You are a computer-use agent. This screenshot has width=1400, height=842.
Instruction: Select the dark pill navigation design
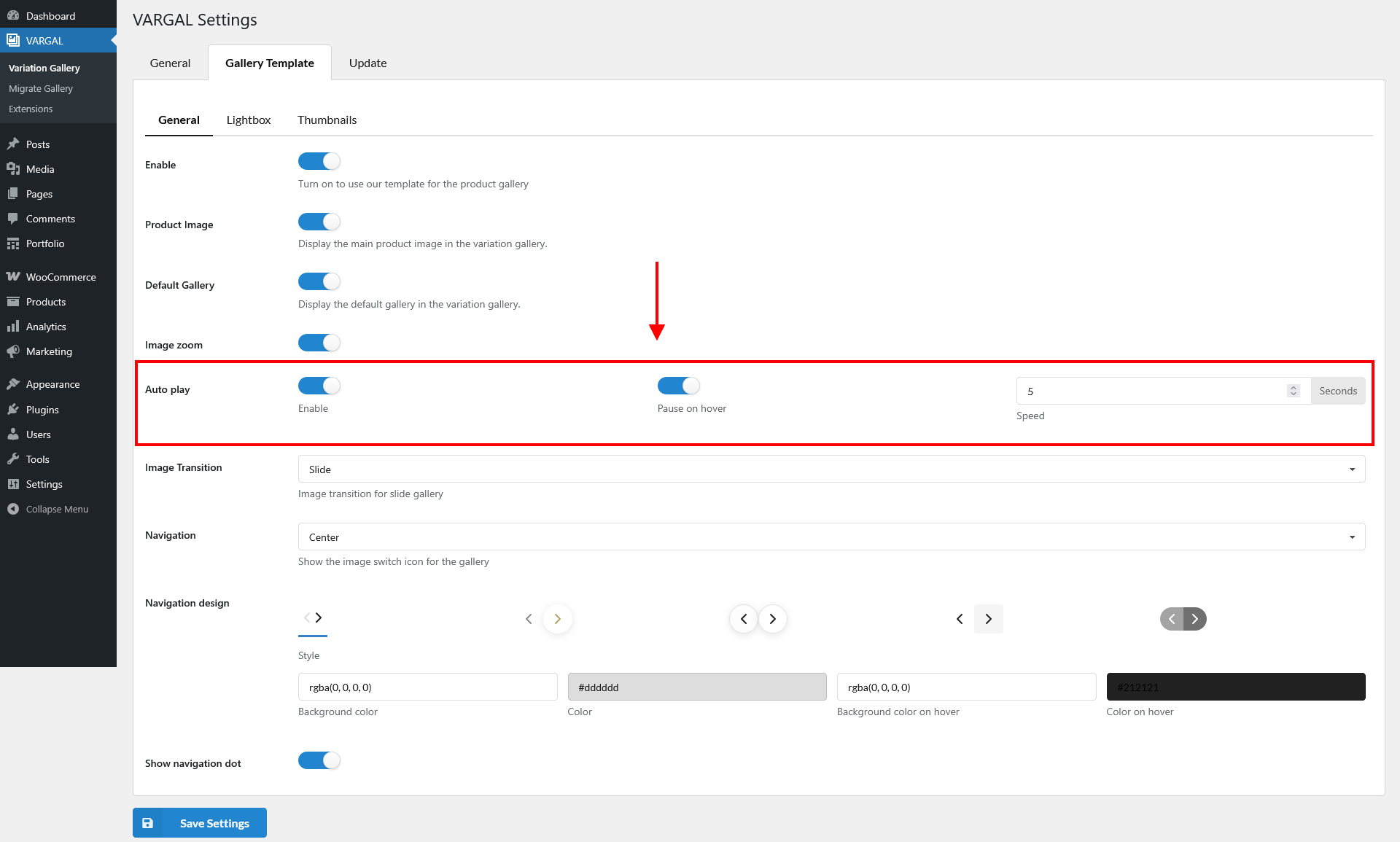(x=1183, y=619)
